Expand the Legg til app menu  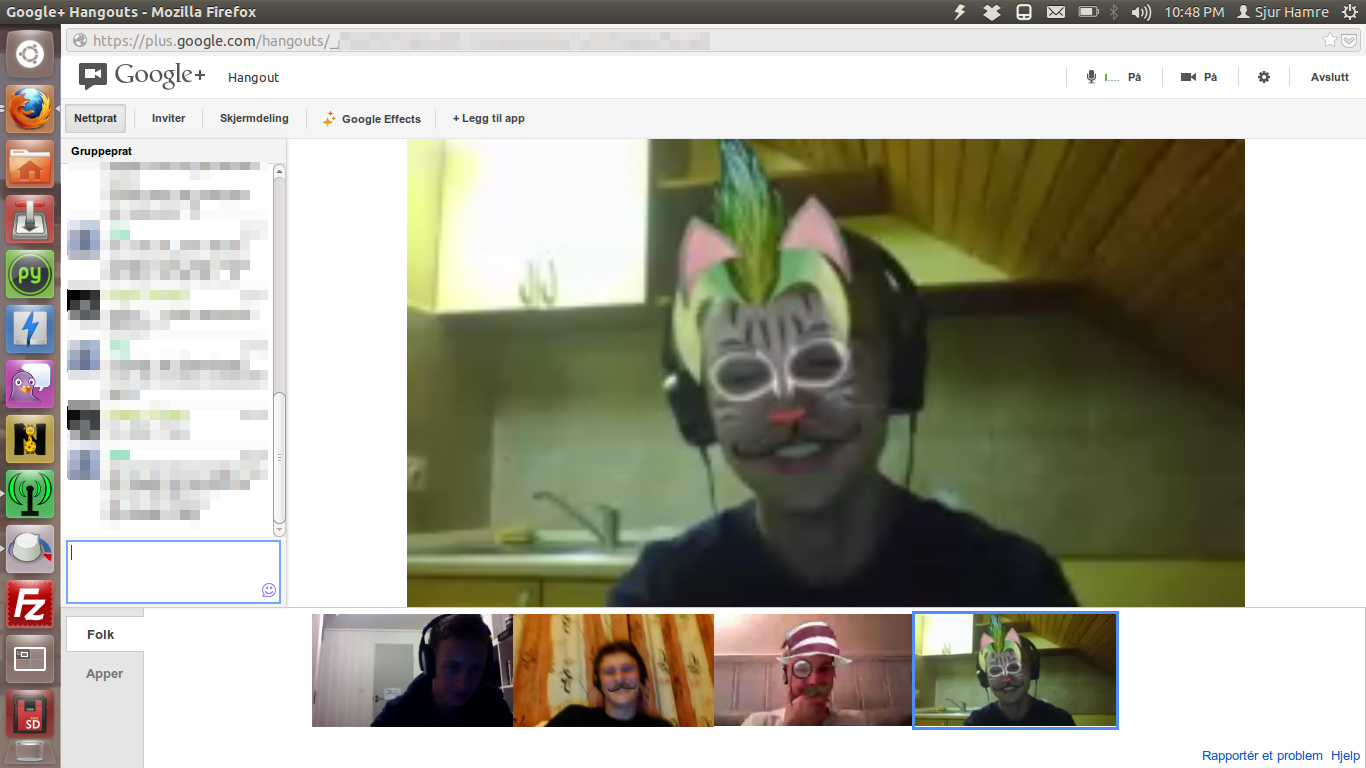(489, 118)
